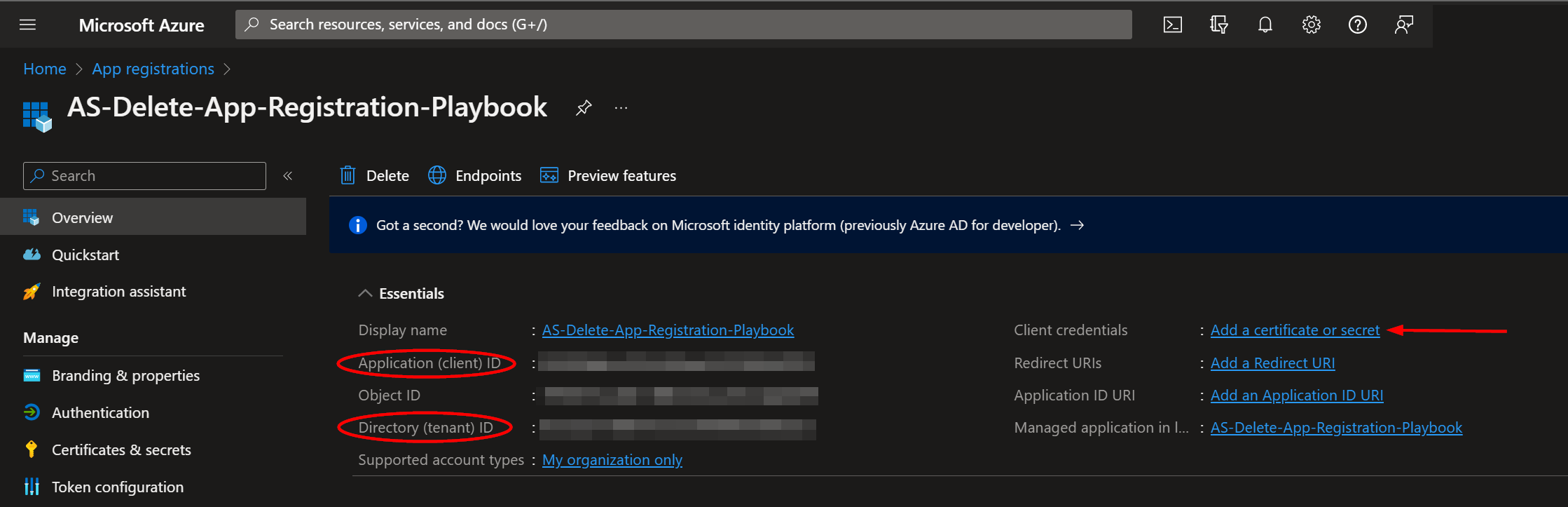Click the Delete toolbar button
1568x507 pixels.
point(374,175)
